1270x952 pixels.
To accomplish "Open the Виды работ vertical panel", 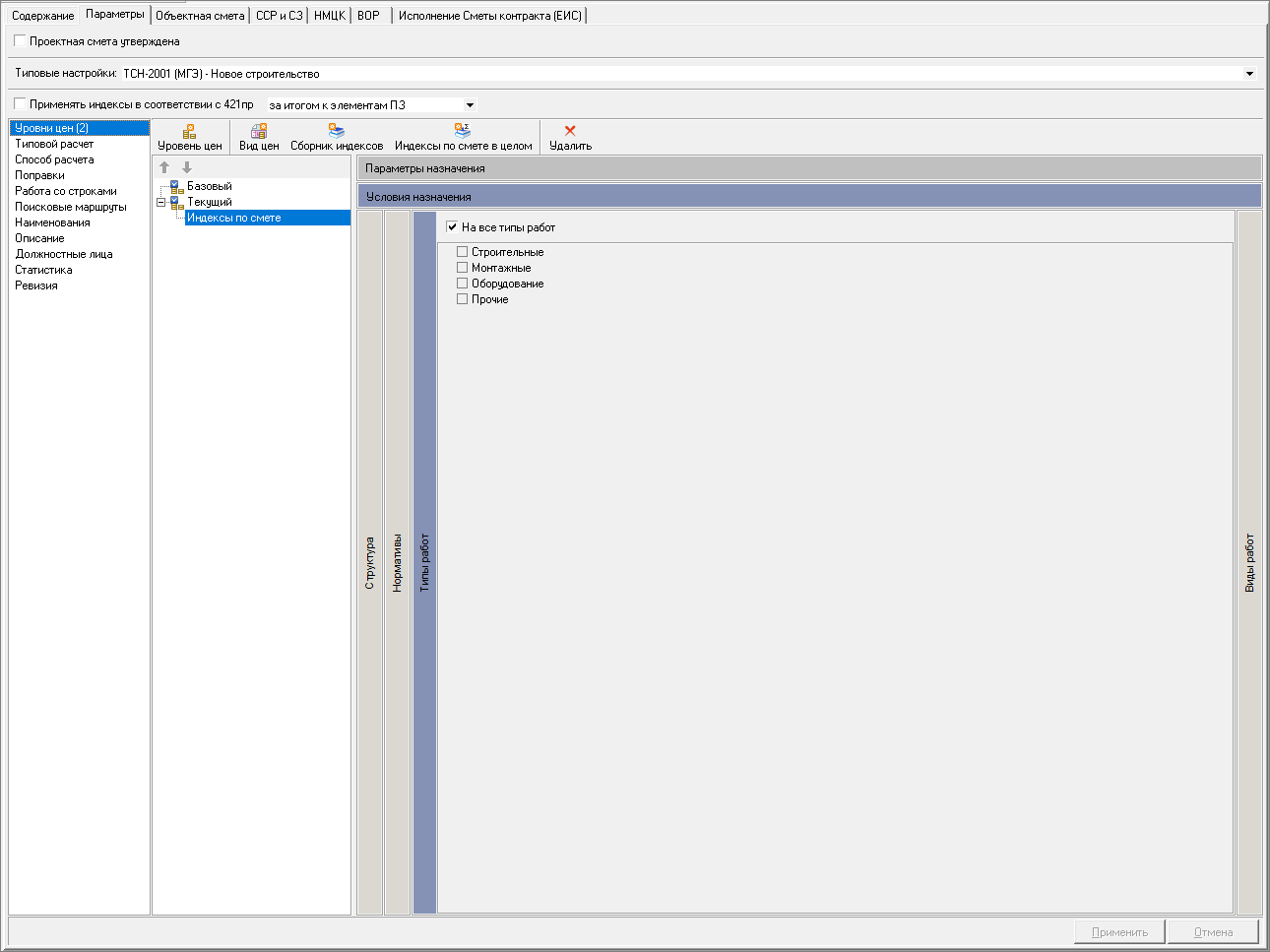I will [1249, 562].
